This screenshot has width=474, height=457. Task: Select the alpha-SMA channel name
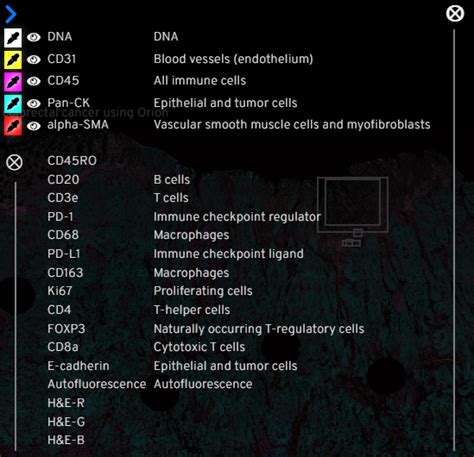pos(78,125)
